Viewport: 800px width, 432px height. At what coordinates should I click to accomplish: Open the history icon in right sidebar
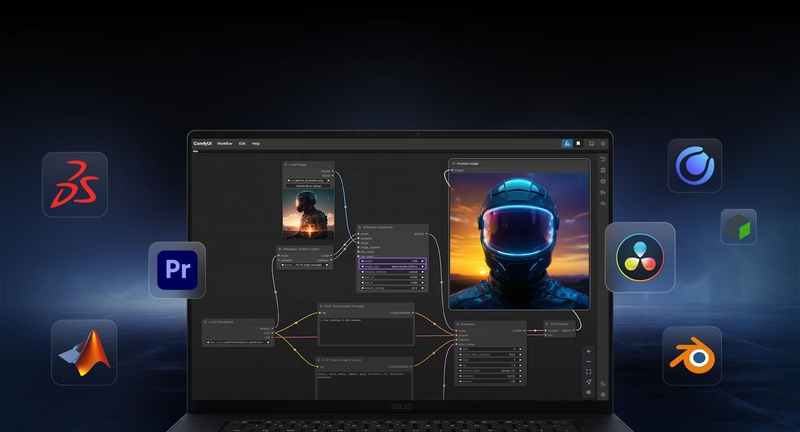(603, 159)
